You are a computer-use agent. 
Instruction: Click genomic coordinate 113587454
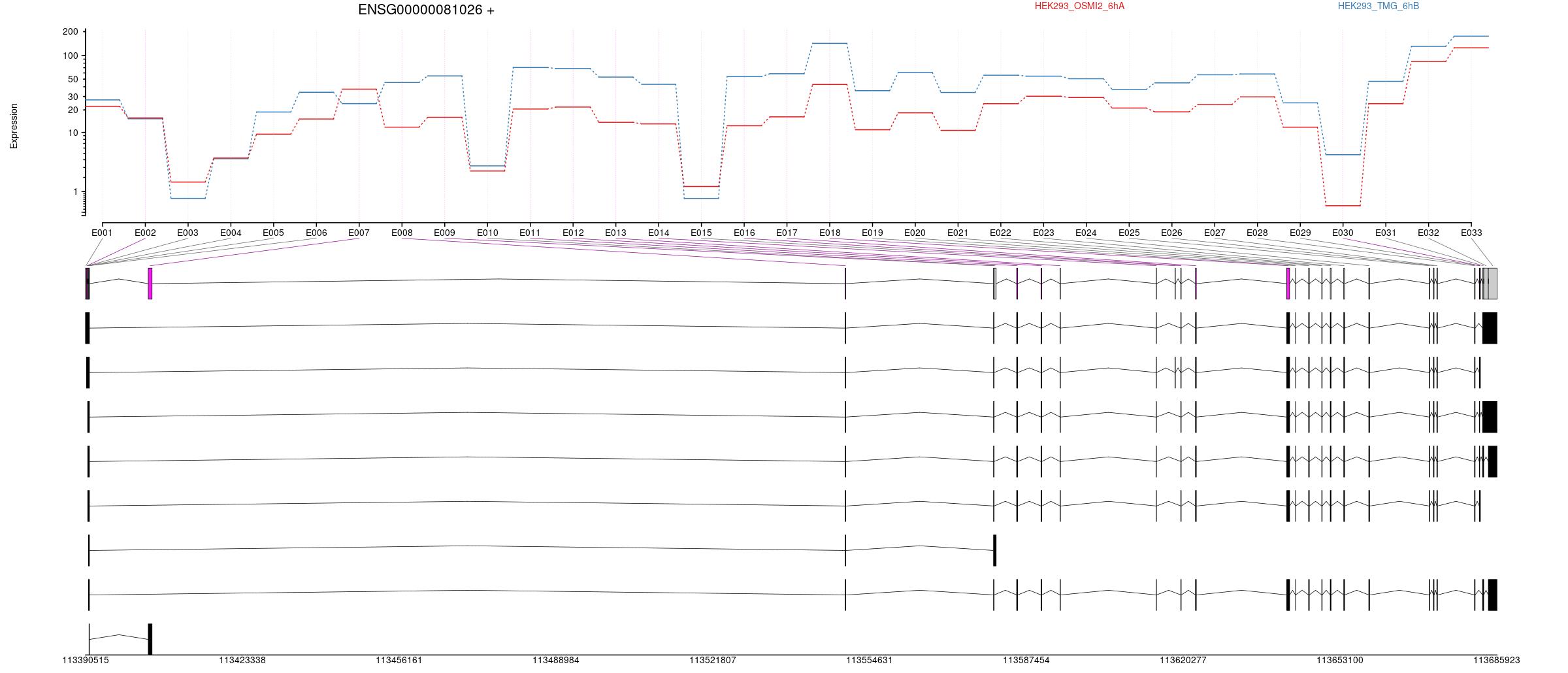click(1026, 661)
